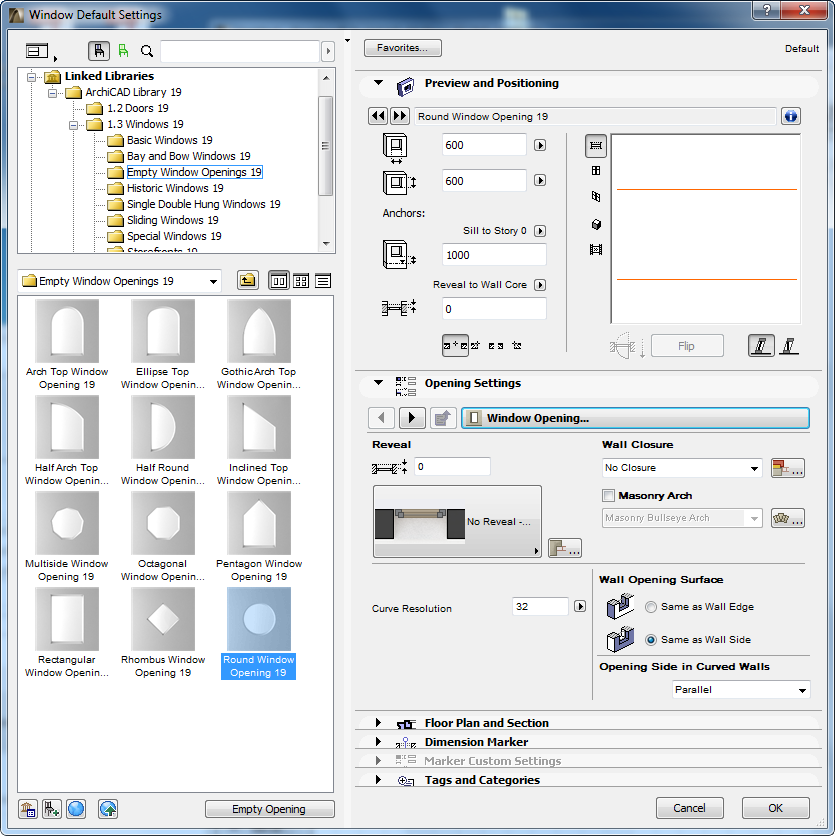Open wall closure settings icon next to No Closure
Screen dimensions: 835x836
pyautogui.click(x=787, y=468)
